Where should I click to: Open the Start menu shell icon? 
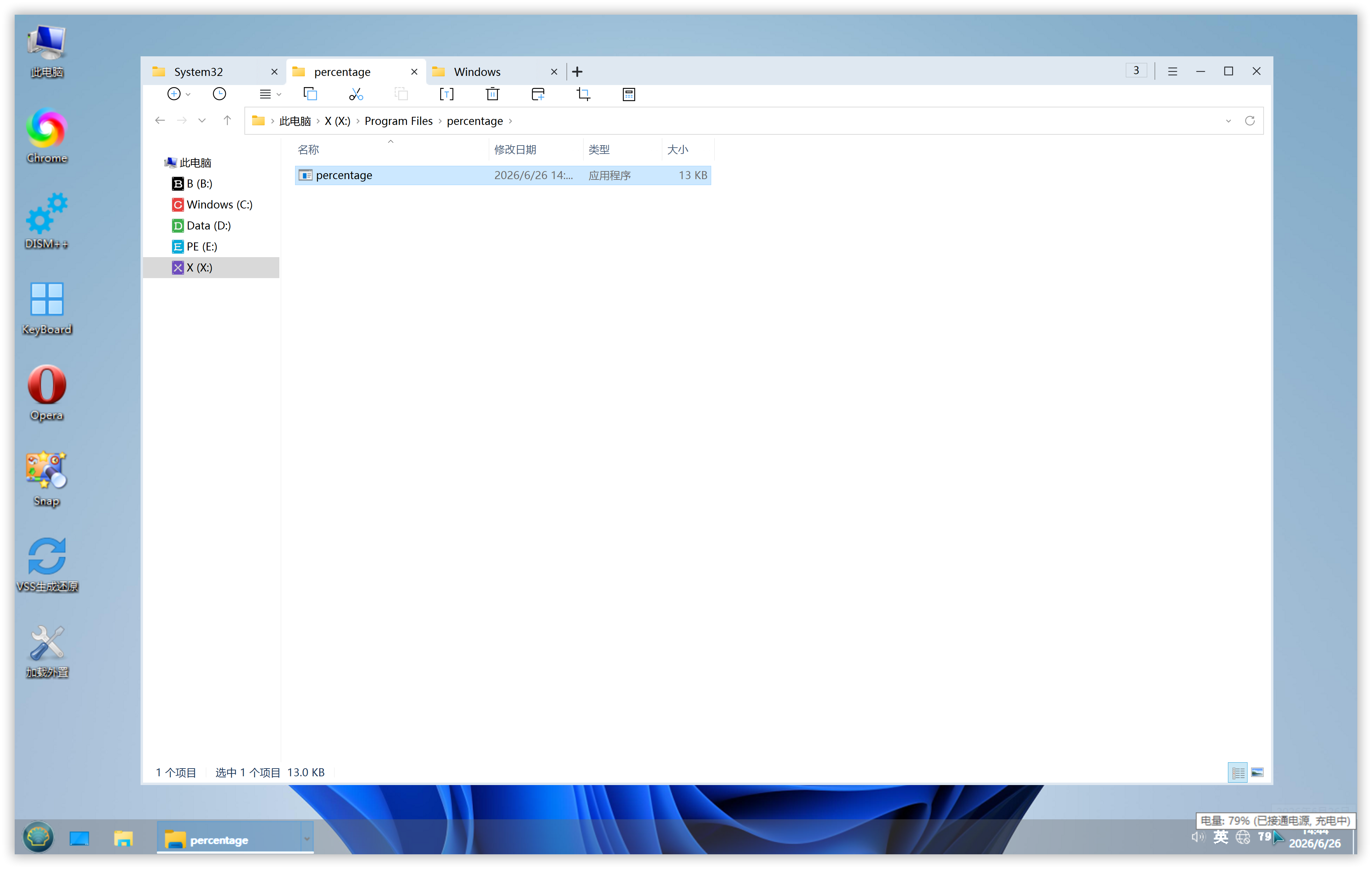38,837
